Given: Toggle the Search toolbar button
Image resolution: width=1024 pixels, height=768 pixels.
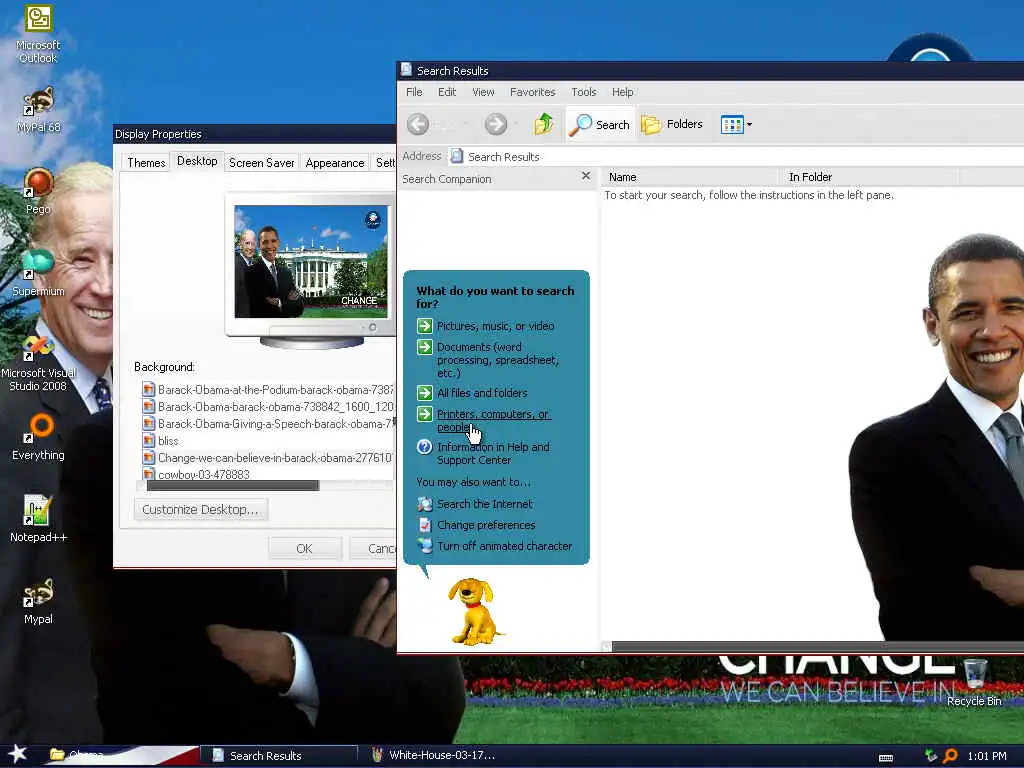Looking at the screenshot, I should point(600,124).
